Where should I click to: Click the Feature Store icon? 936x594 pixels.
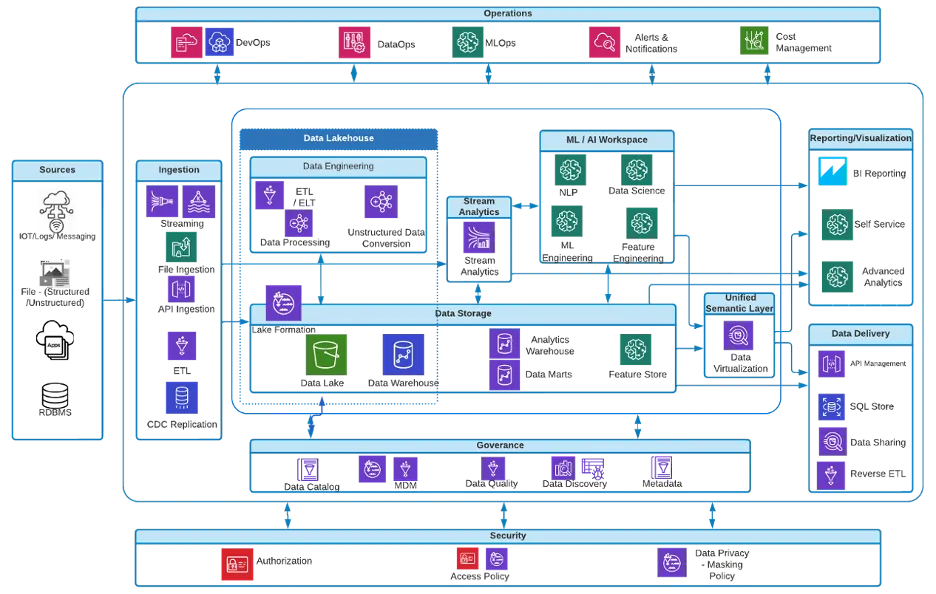(635, 349)
